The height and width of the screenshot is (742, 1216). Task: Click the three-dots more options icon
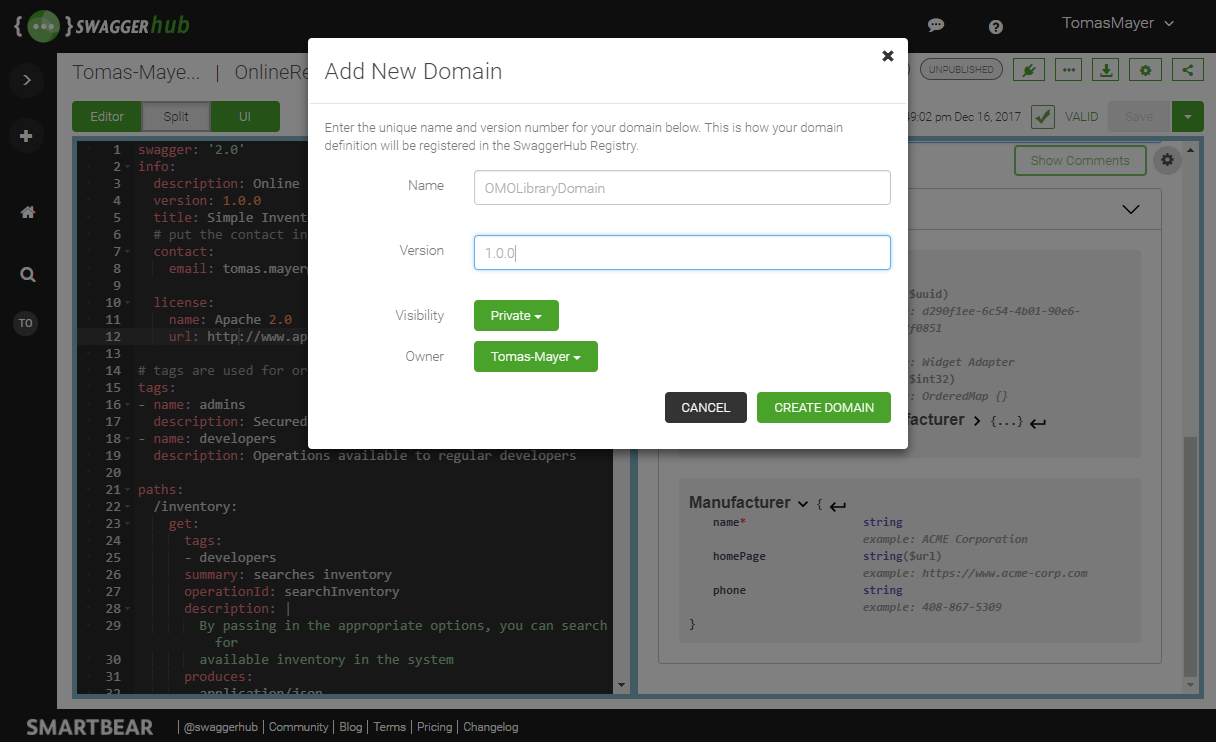(x=1069, y=70)
